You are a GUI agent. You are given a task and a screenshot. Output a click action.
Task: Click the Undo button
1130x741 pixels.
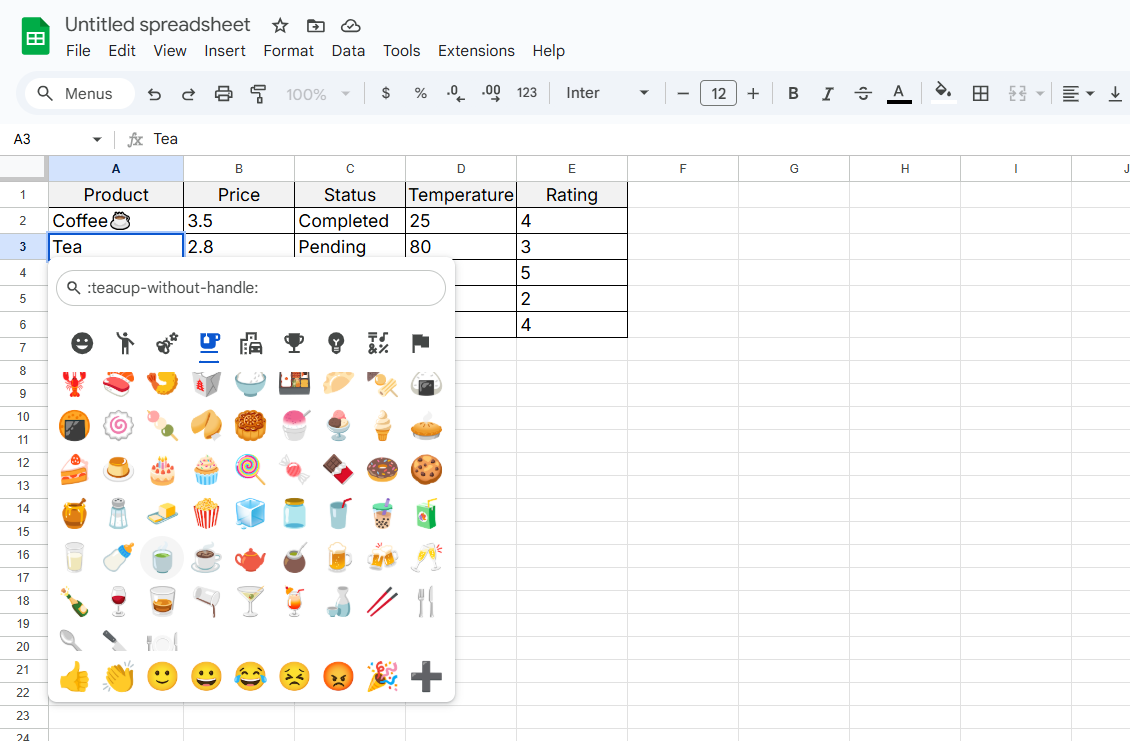(x=153, y=93)
